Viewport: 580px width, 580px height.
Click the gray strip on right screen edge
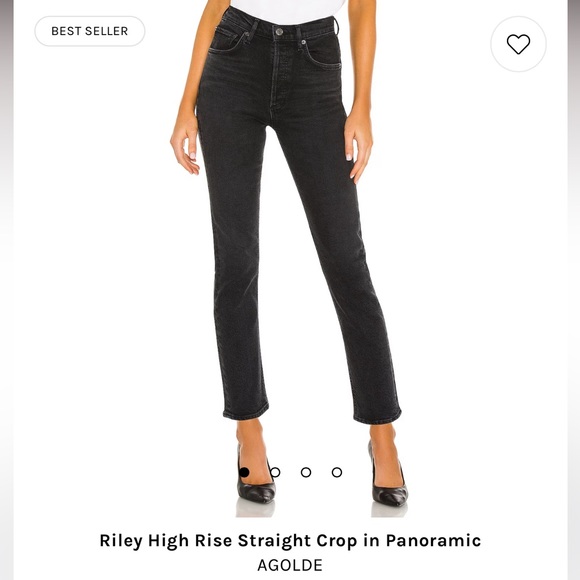click(574, 290)
